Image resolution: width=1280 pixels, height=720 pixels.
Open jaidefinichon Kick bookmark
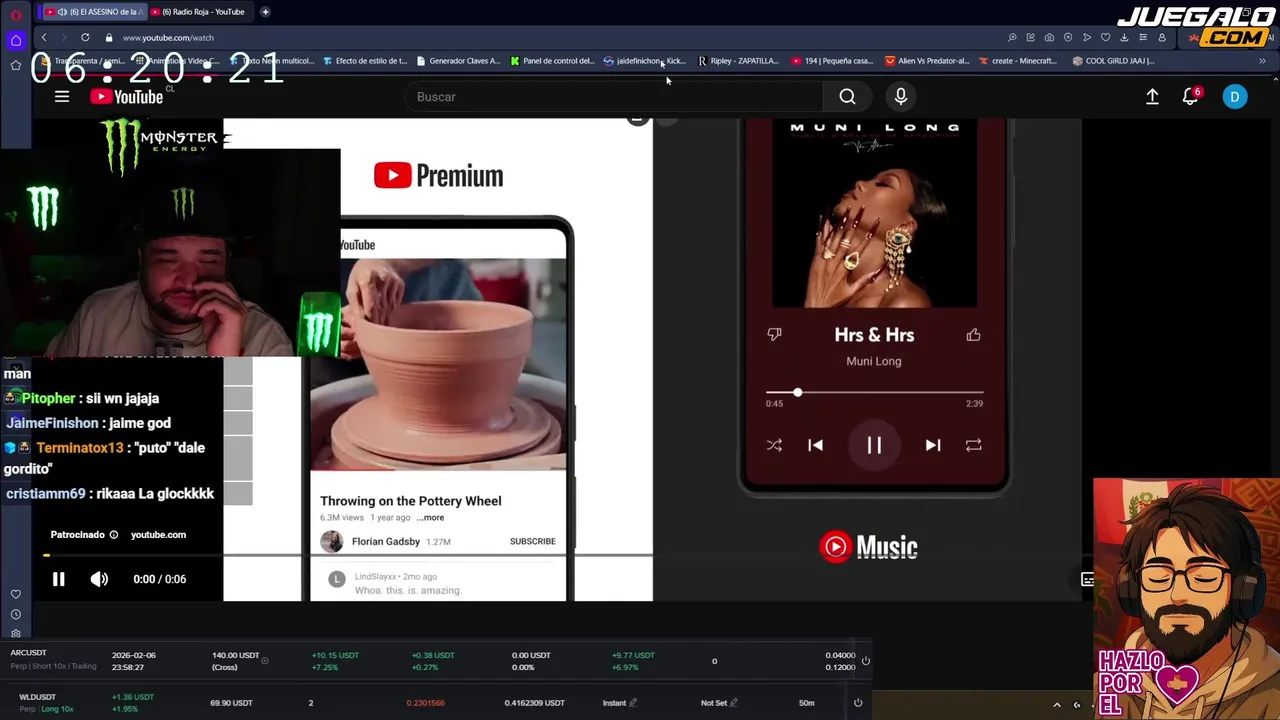(x=645, y=61)
